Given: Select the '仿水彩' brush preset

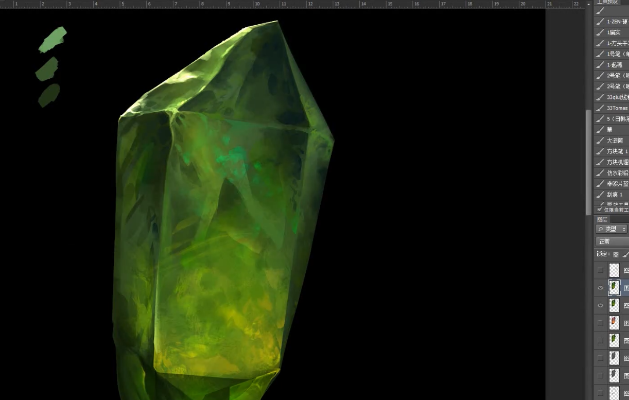Looking at the screenshot, I should pos(612,173).
